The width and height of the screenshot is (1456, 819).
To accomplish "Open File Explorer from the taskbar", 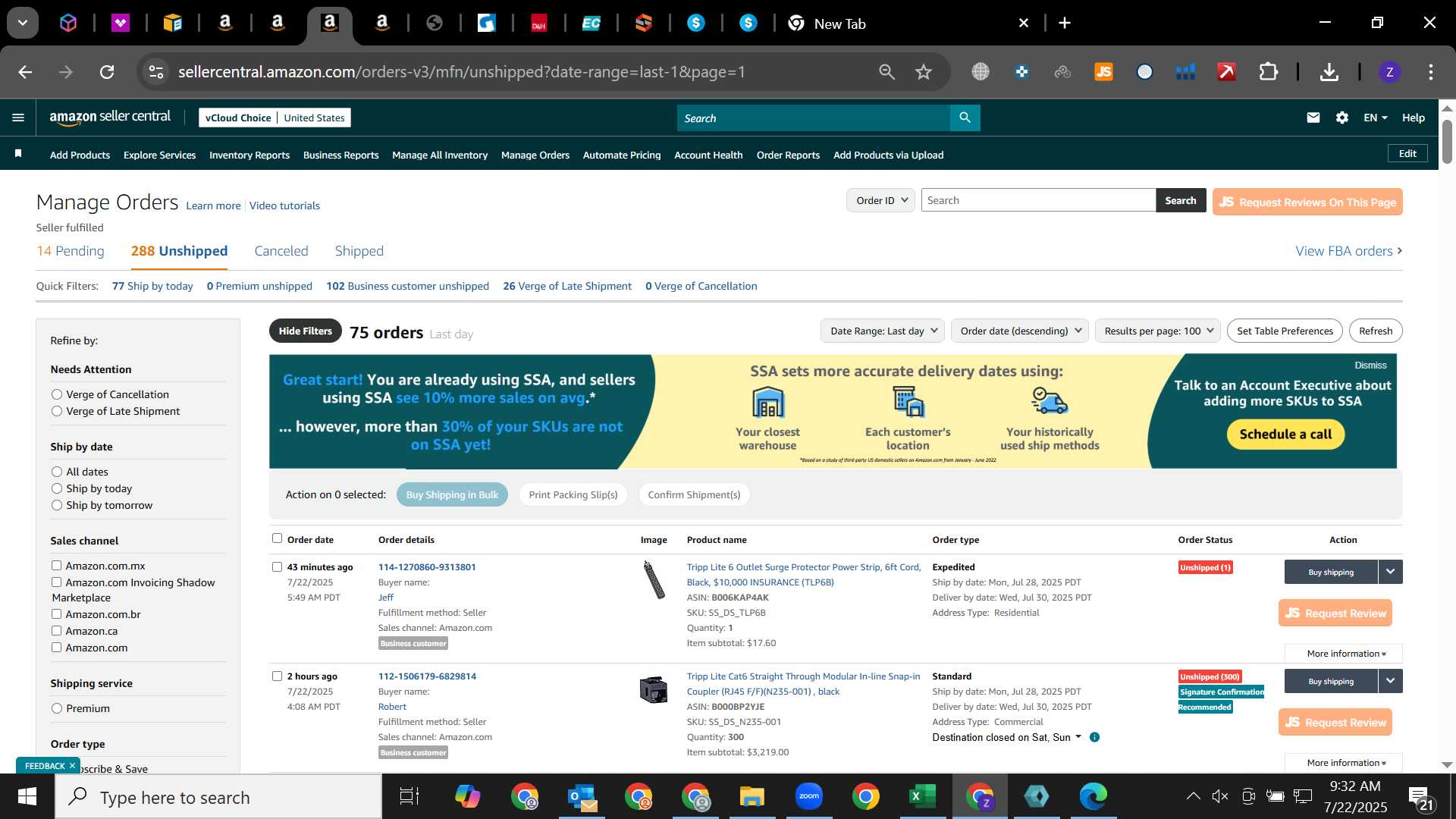I will click(x=752, y=796).
